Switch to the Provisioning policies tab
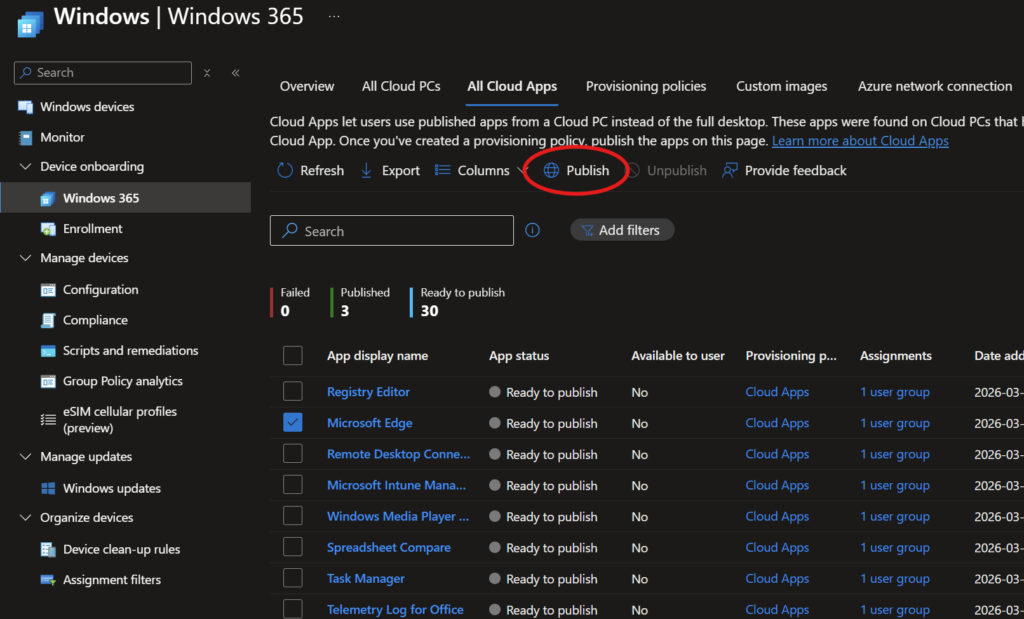 point(645,86)
